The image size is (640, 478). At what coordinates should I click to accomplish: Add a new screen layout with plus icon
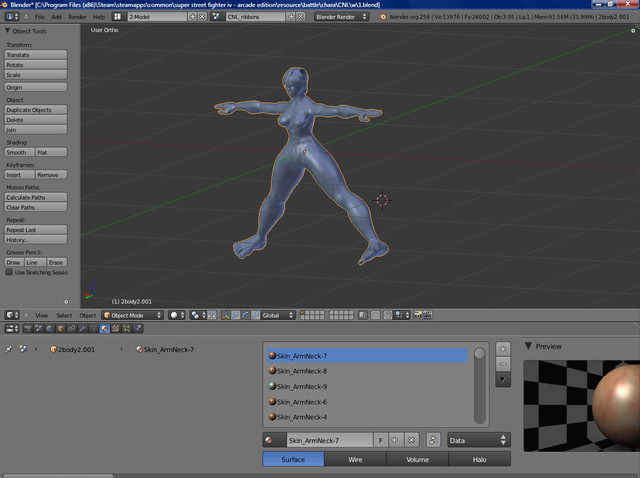coord(192,17)
